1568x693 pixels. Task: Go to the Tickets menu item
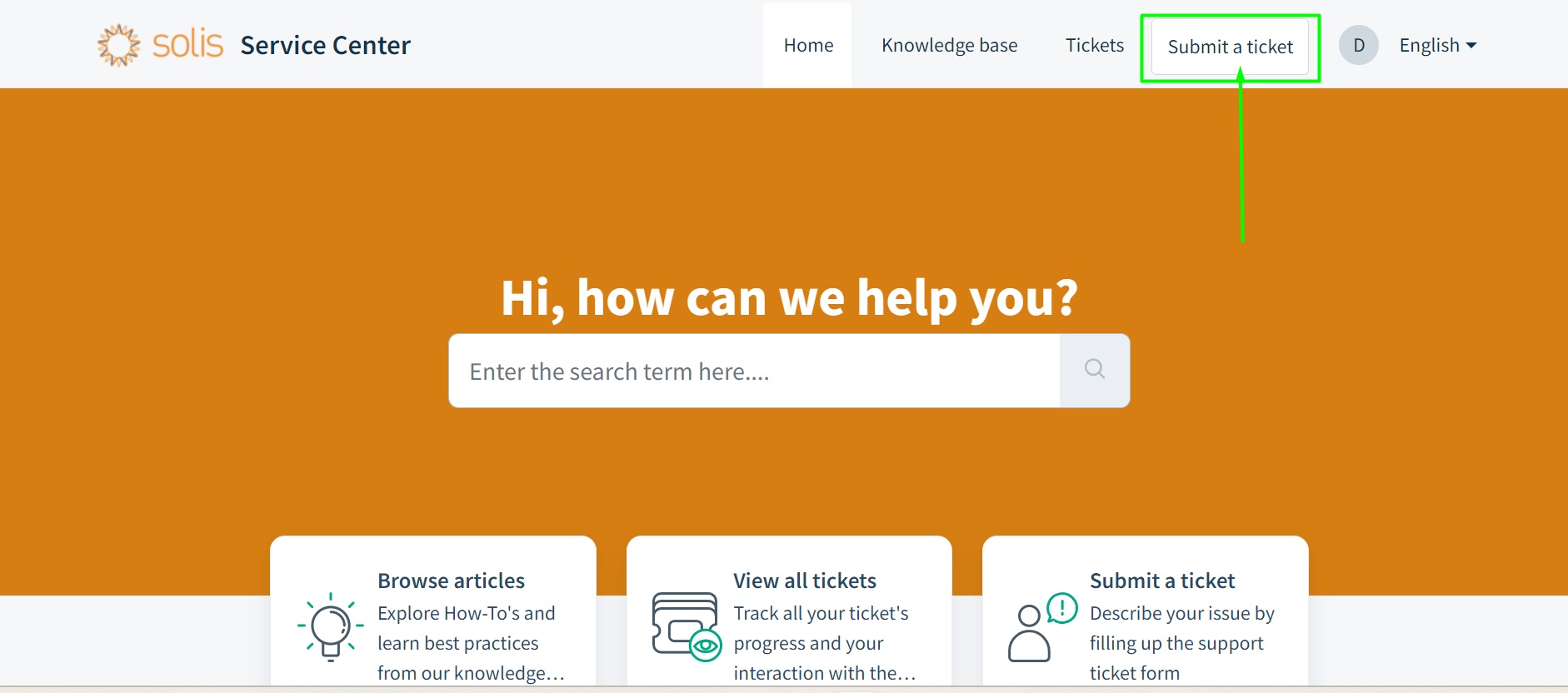pos(1095,45)
